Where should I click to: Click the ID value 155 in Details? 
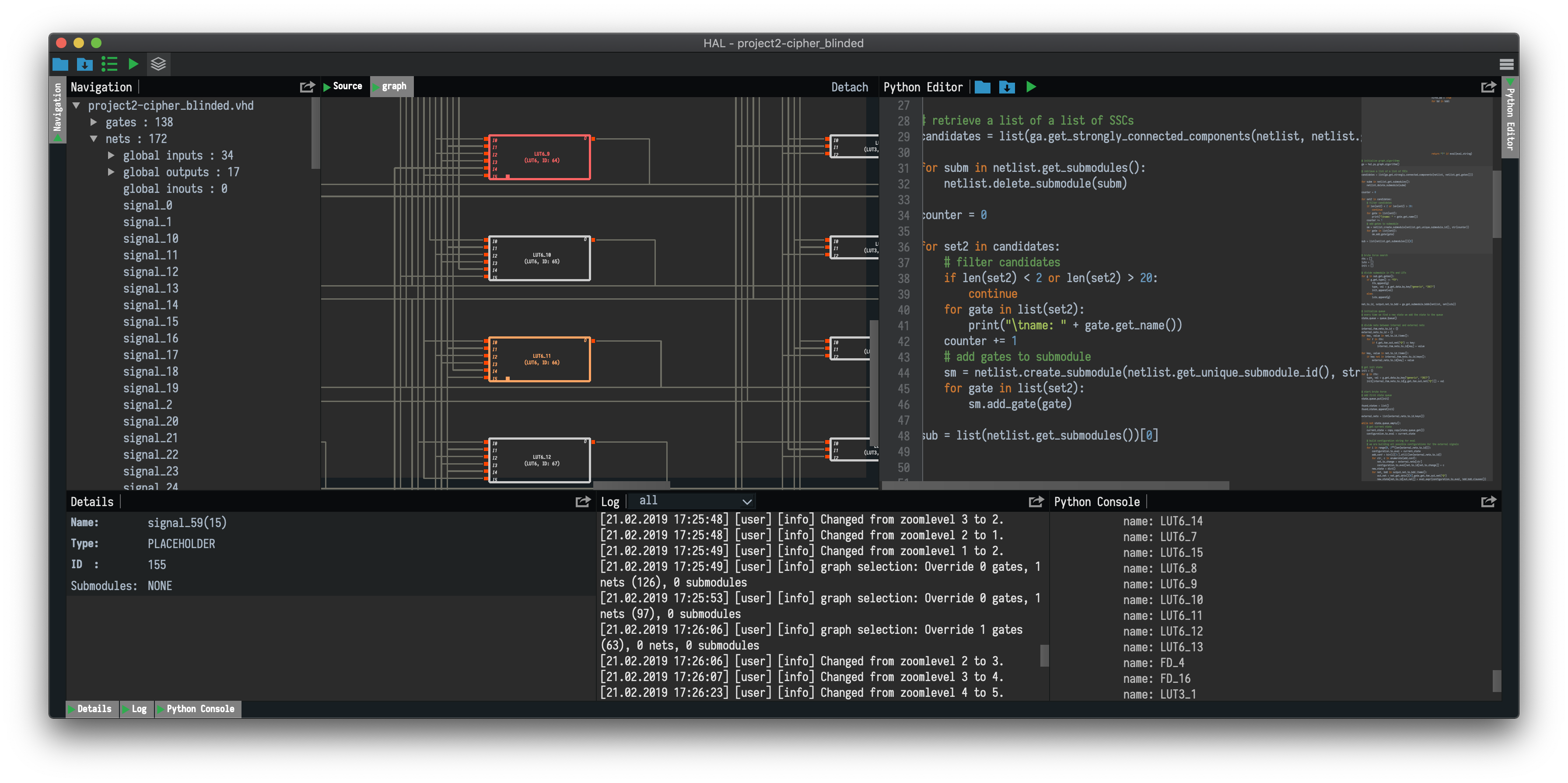click(x=157, y=565)
